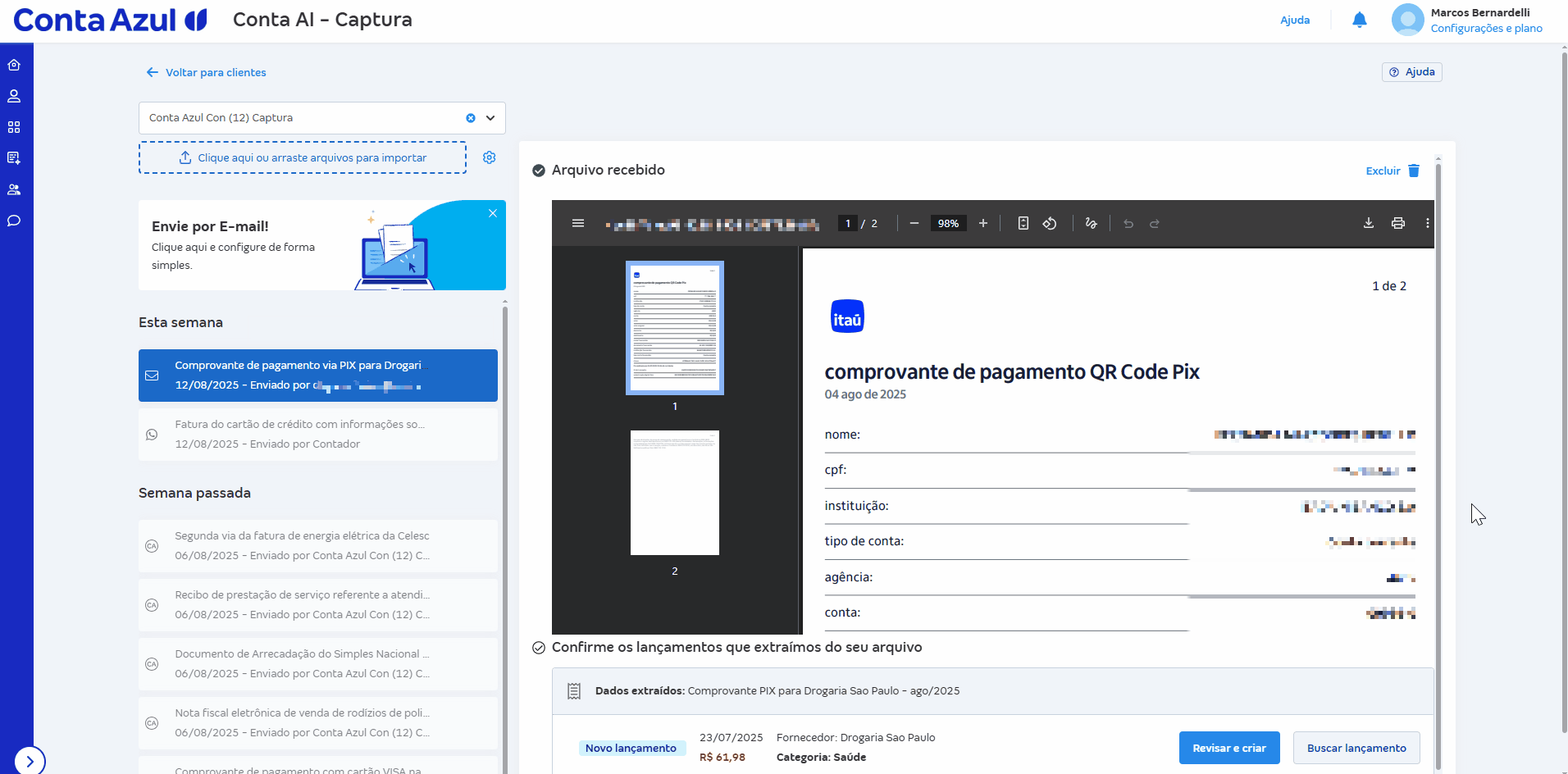The width and height of the screenshot is (1568, 774).
Task: Select the clients icon in the left sidebar
Action: (x=14, y=96)
